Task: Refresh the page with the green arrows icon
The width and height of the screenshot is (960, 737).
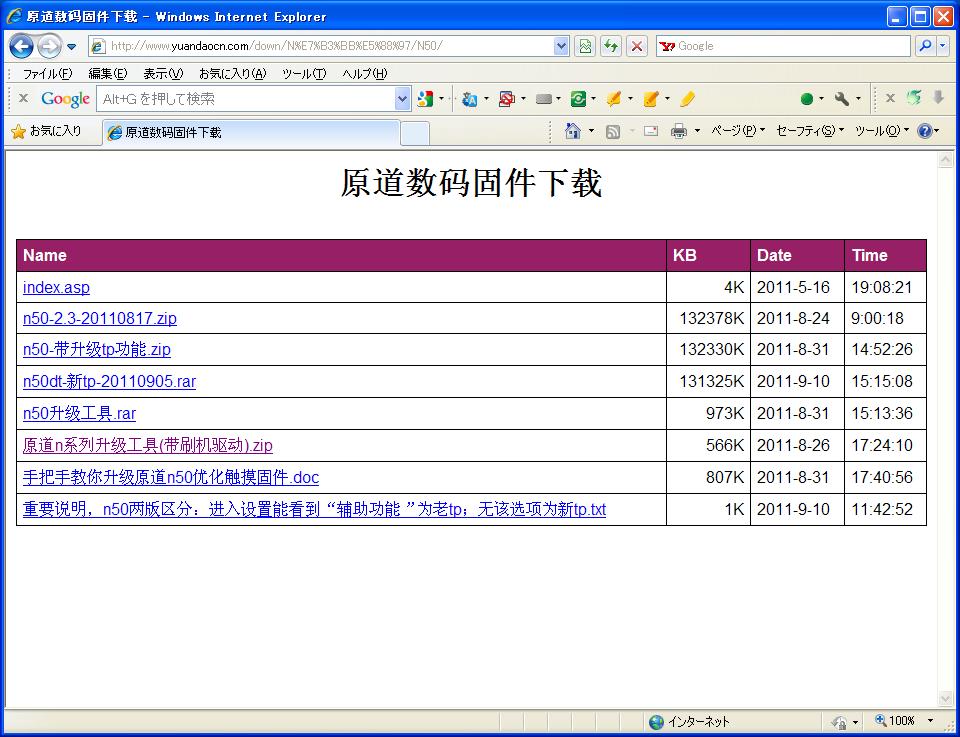Action: point(611,46)
